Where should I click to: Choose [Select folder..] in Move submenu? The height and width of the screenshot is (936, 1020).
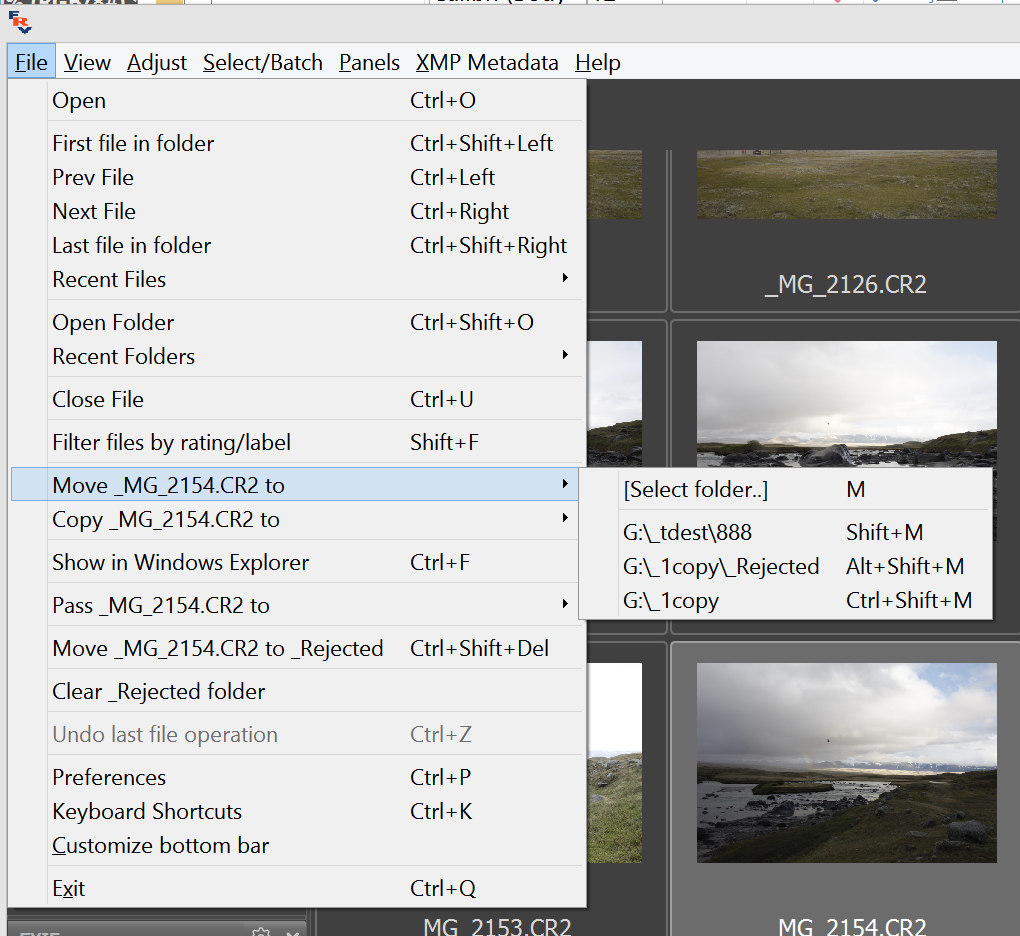click(695, 490)
